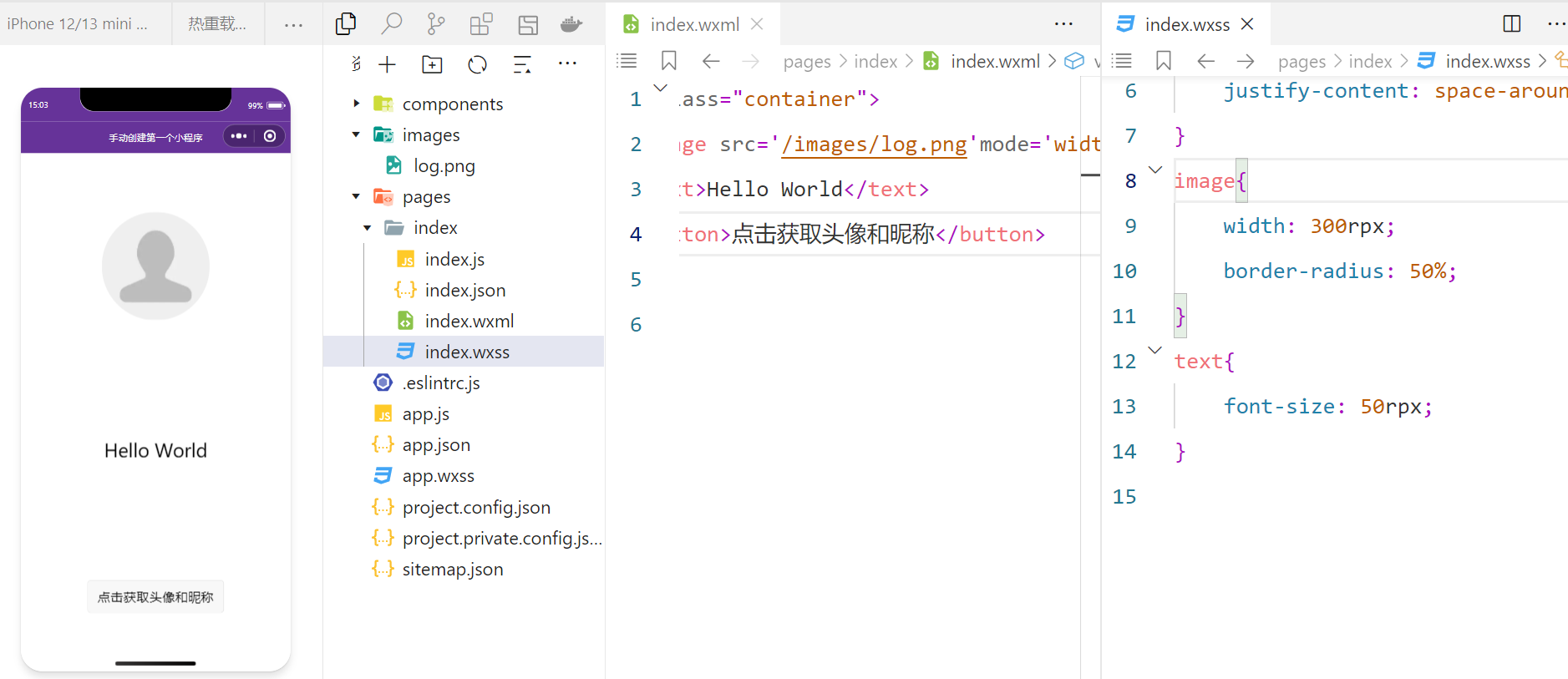Open iPhone 12/13 mini device dropdown
1568x679 pixels.
point(77,23)
